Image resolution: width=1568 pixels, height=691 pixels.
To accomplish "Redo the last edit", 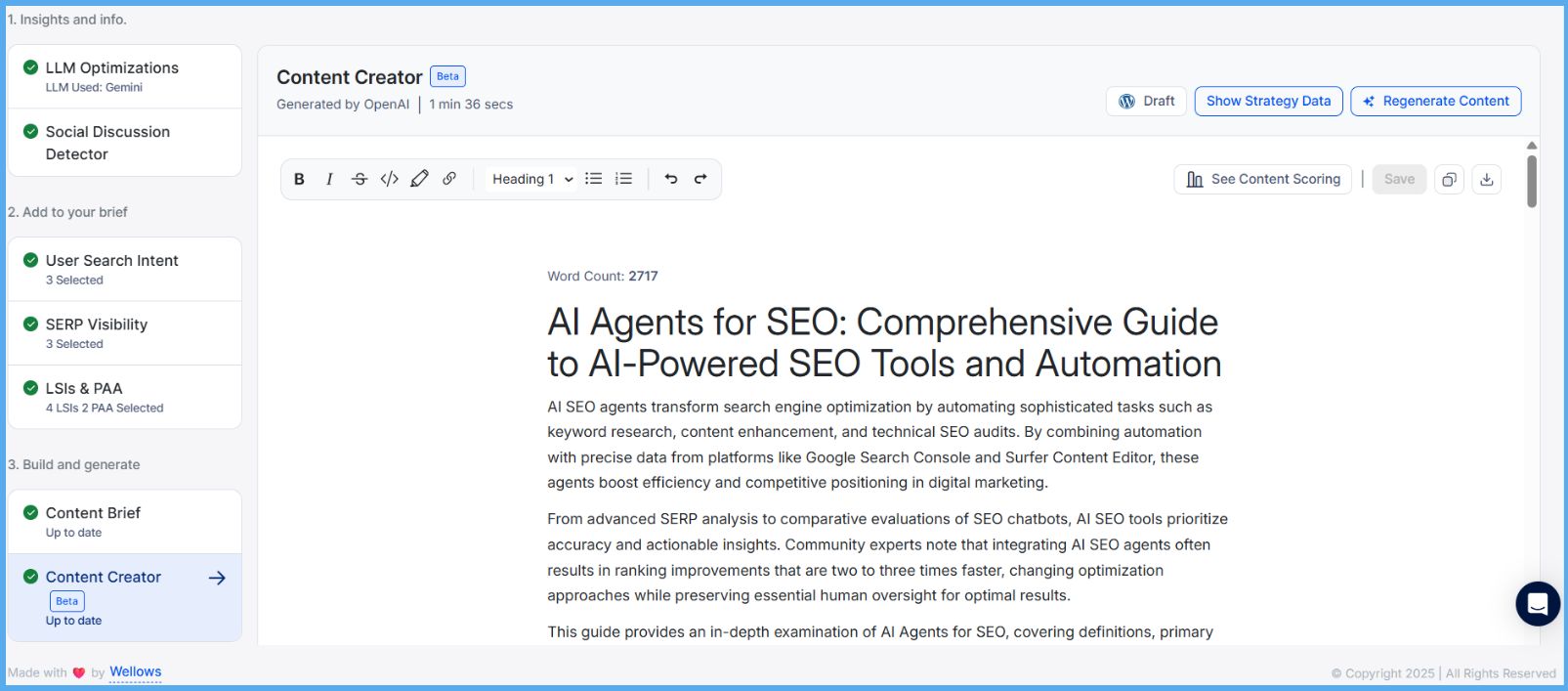I will [x=700, y=179].
